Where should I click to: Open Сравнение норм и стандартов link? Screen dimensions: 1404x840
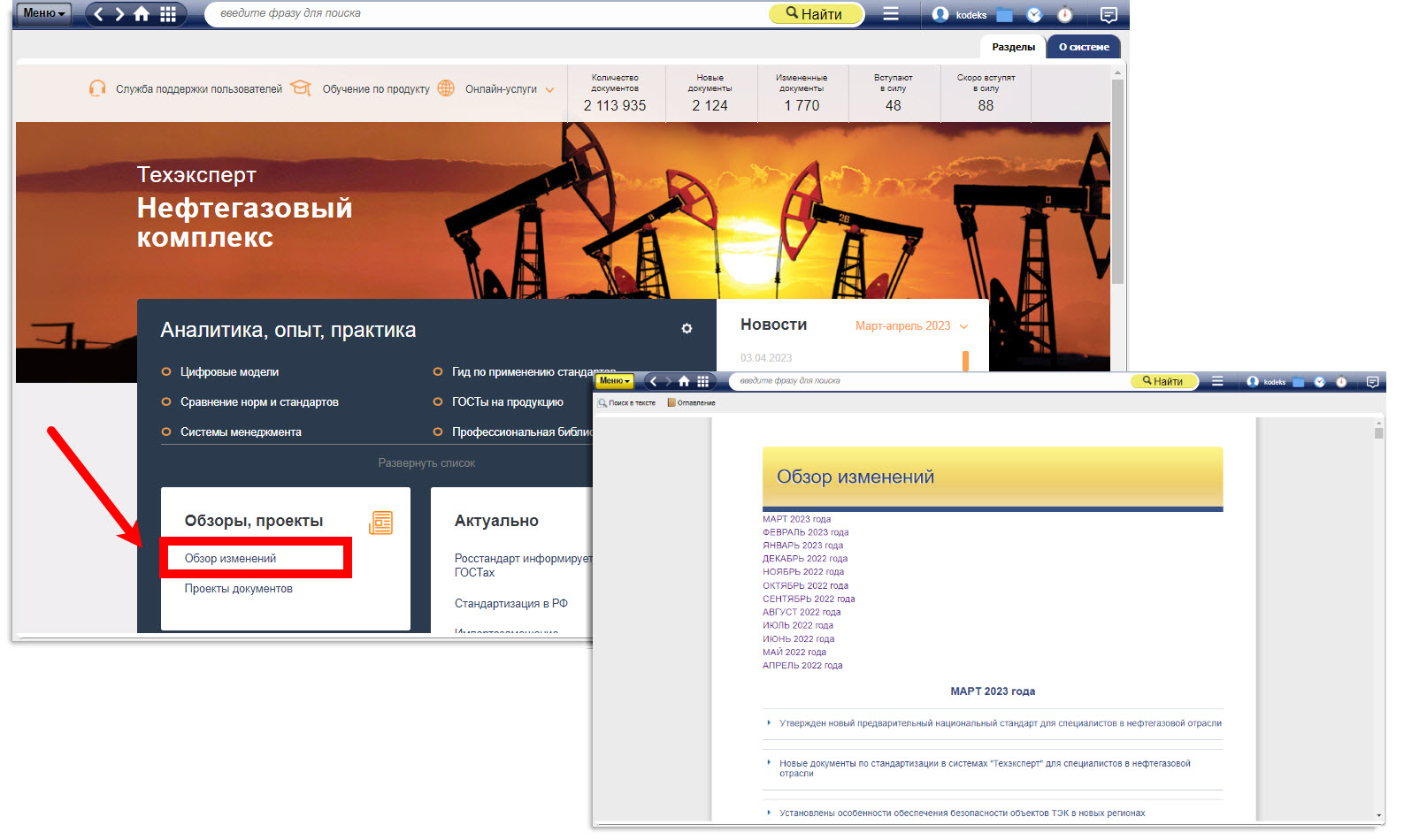[x=259, y=402]
